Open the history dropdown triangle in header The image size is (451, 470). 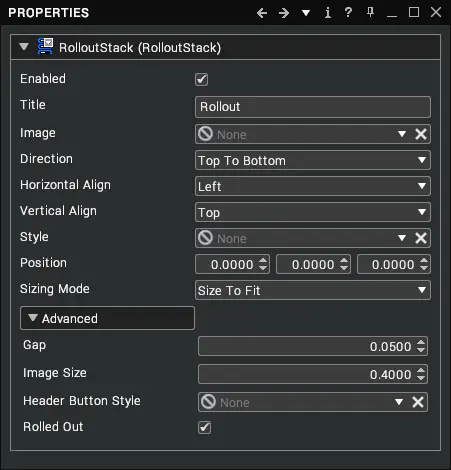(306, 13)
